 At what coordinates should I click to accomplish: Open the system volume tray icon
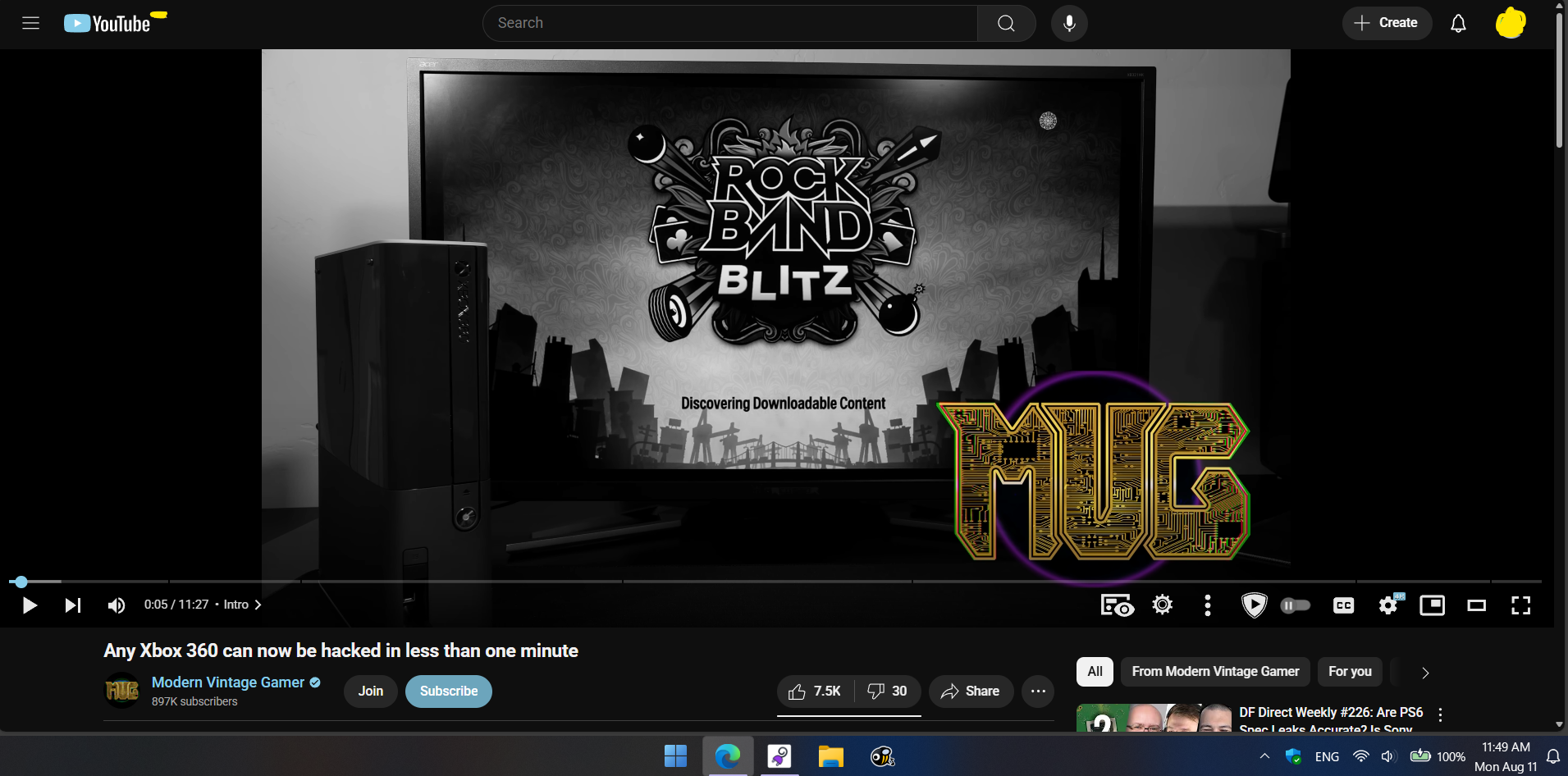click(x=1387, y=756)
